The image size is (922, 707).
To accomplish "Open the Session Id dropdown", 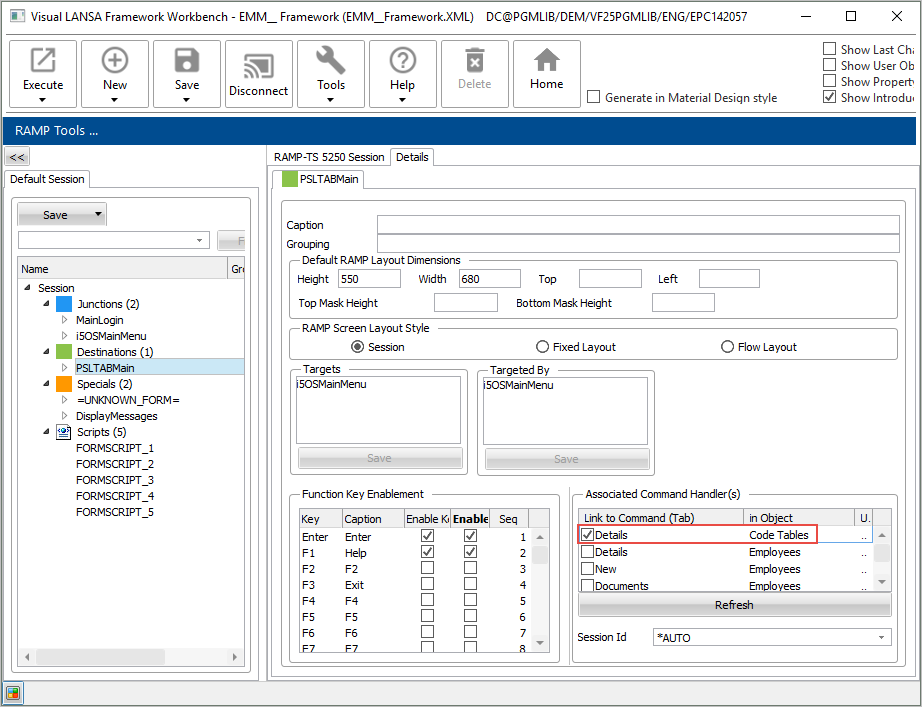I will click(882, 637).
